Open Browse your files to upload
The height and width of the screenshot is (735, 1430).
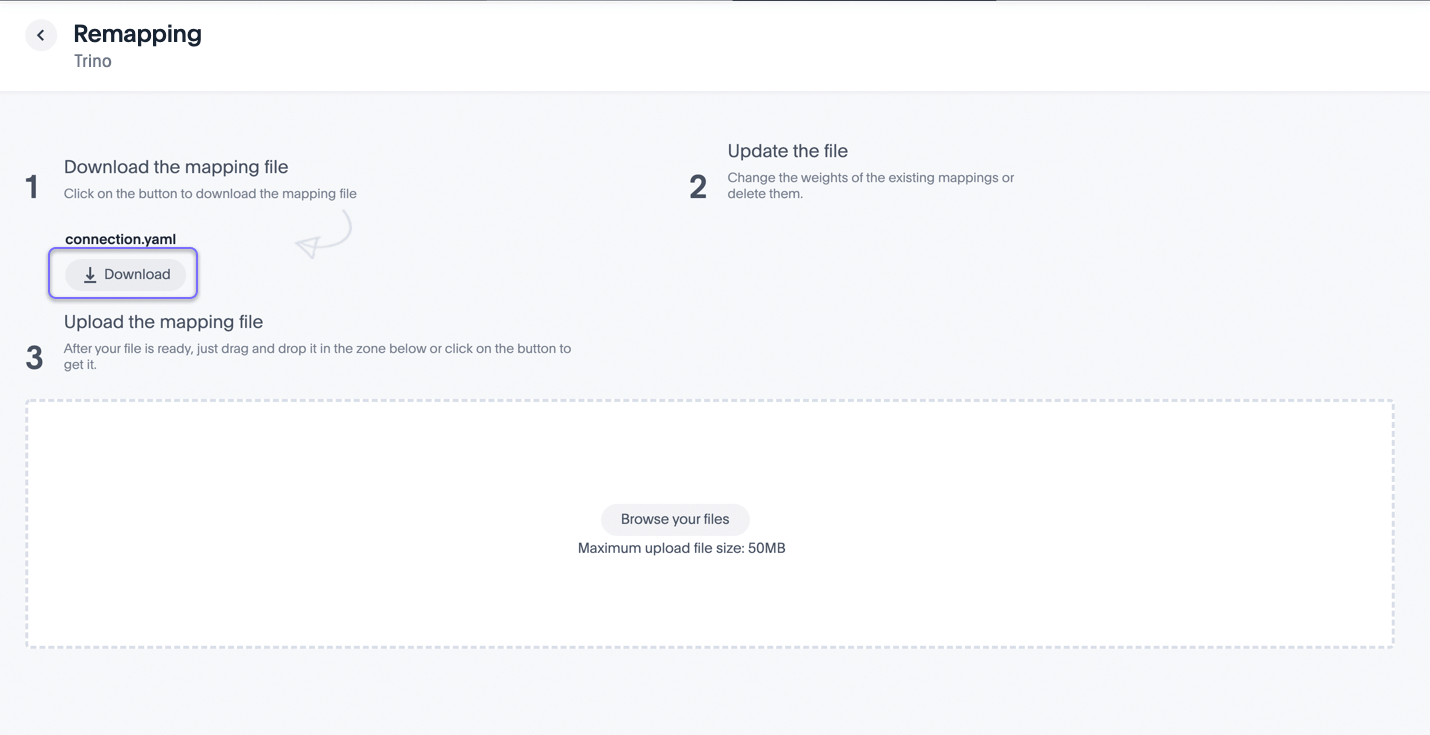click(x=675, y=519)
